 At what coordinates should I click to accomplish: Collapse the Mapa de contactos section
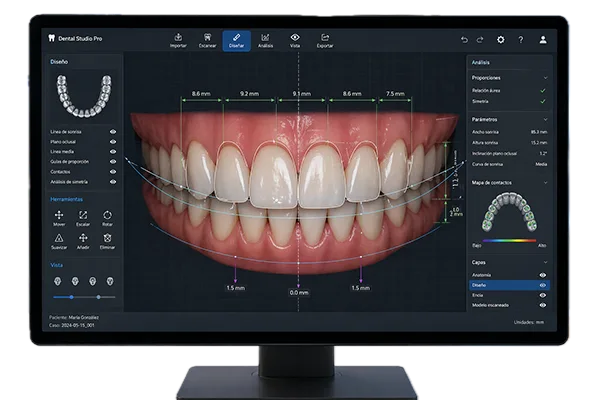[x=546, y=183]
